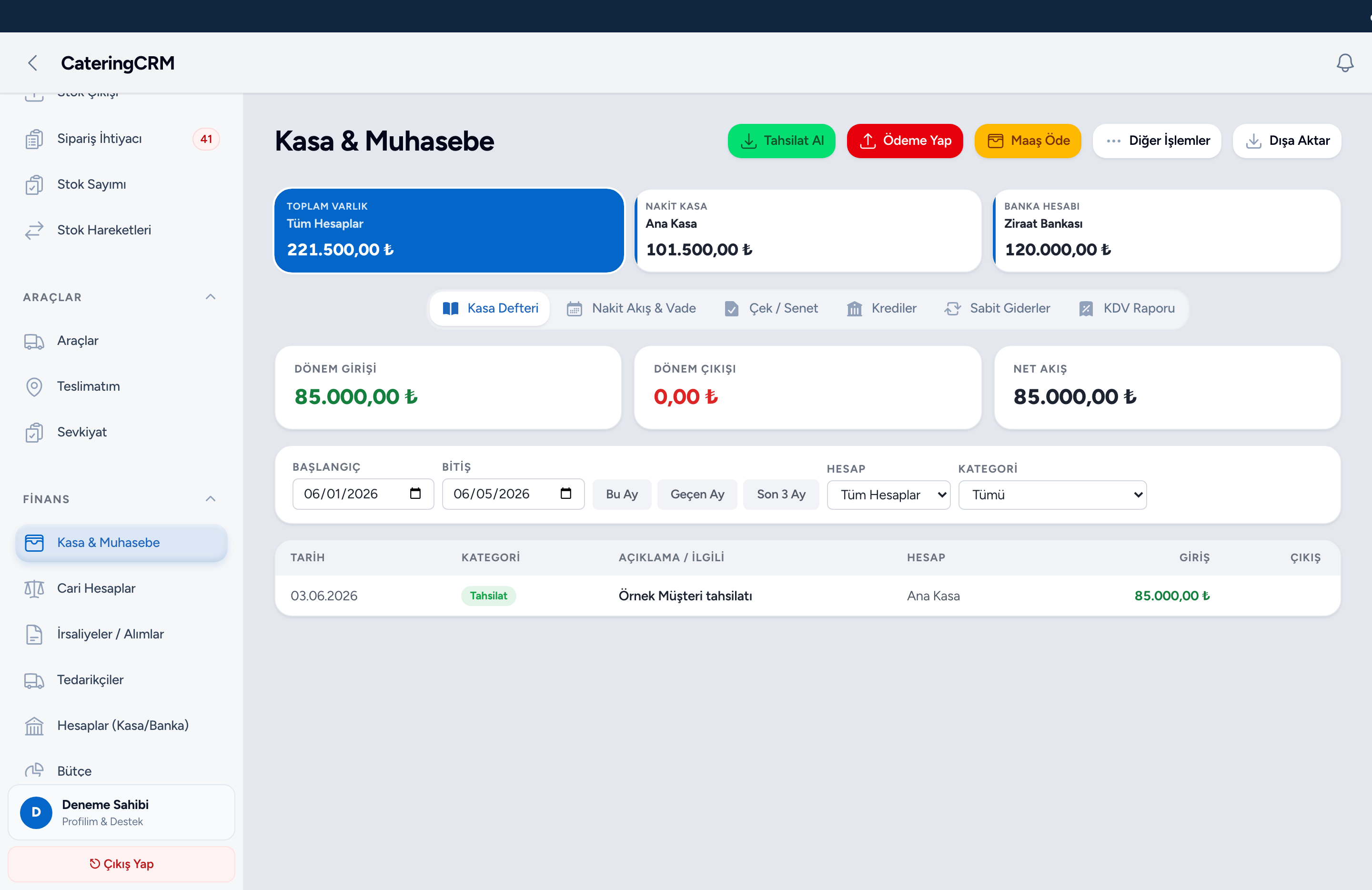Click the back arrow next to CateringCRM
The height and width of the screenshot is (890, 1372).
click(x=33, y=63)
